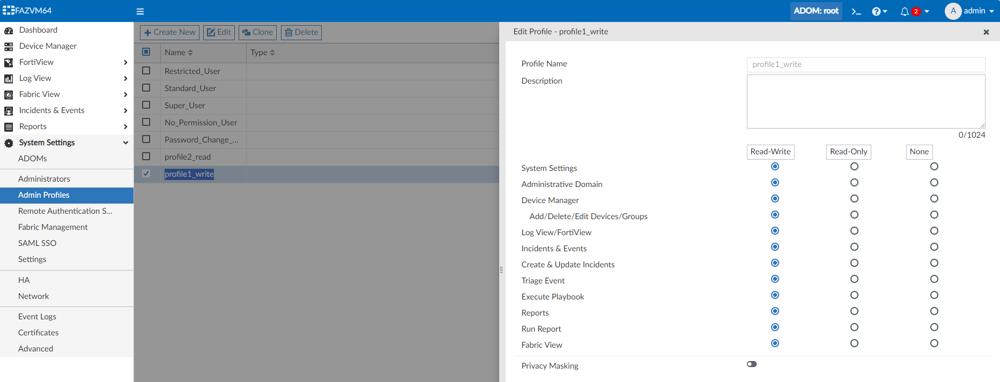Click the Read-Write column header button
1000x382 pixels.
[x=770, y=152]
